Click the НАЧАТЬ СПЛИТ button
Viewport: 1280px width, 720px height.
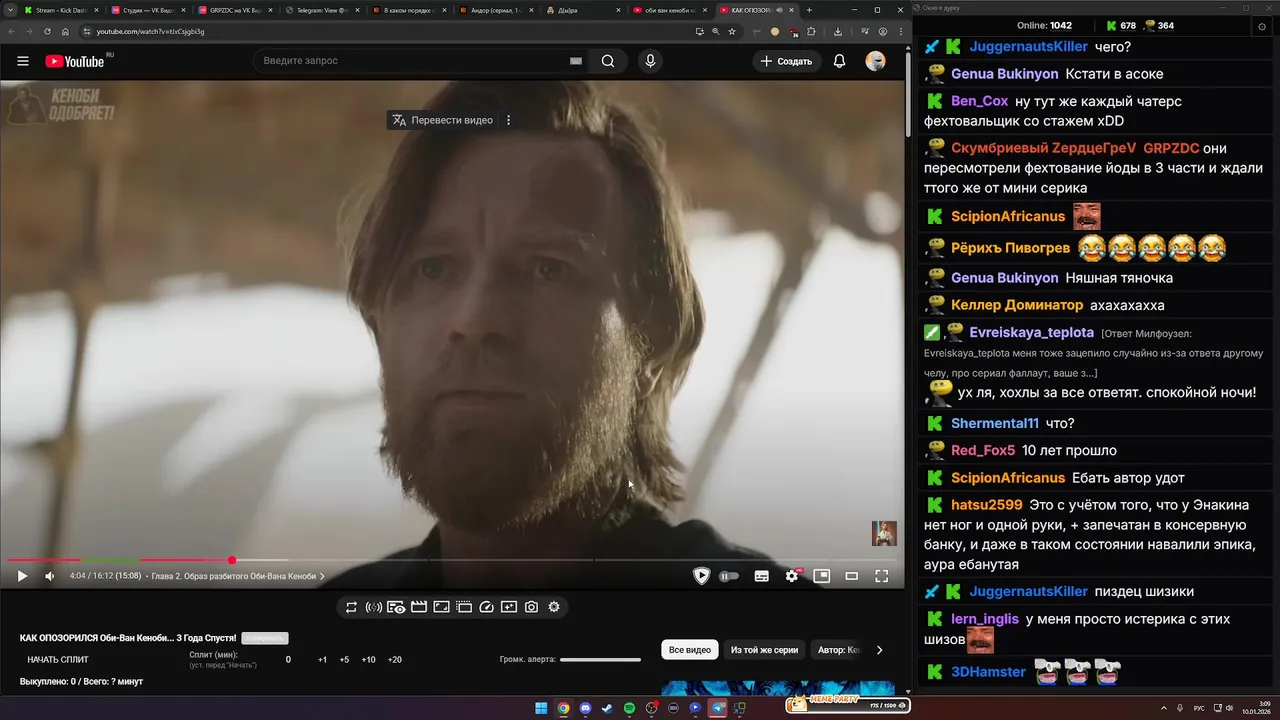coord(58,660)
